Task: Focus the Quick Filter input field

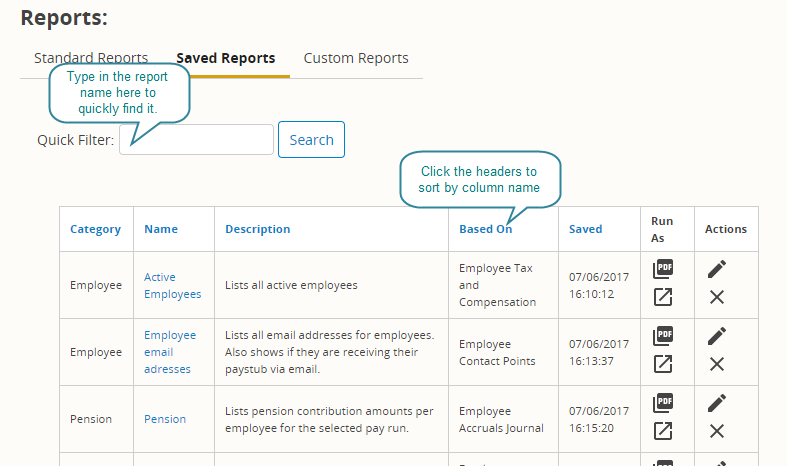Action: click(196, 140)
